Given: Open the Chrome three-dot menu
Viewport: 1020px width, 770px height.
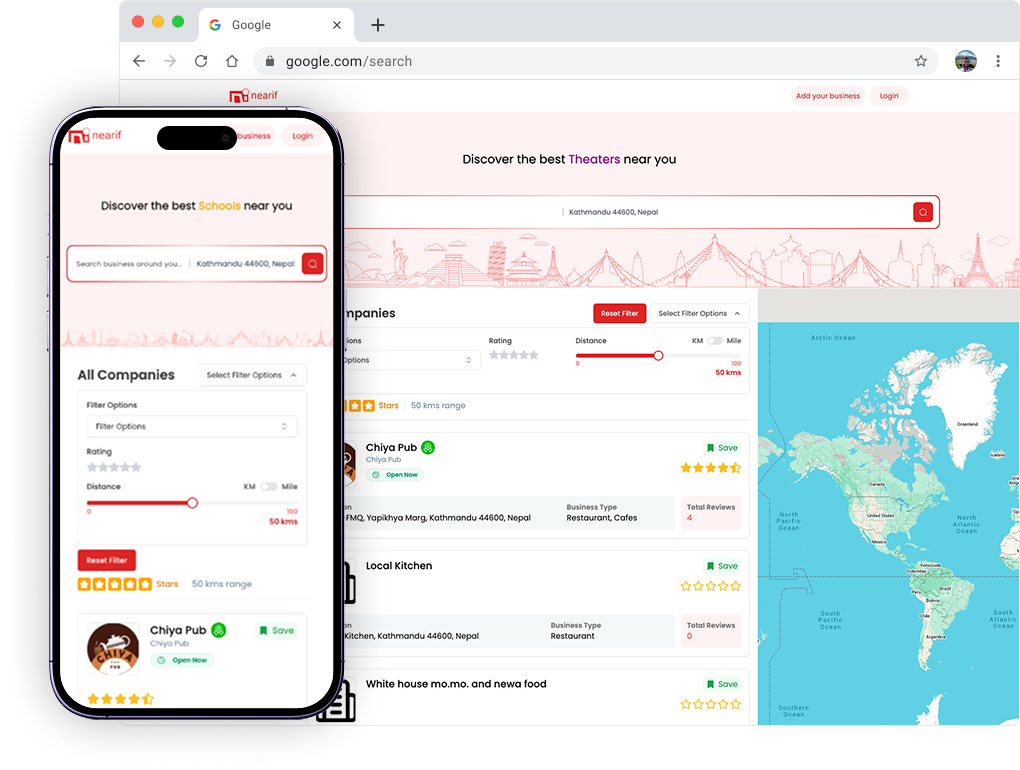Looking at the screenshot, I should coord(997,61).
